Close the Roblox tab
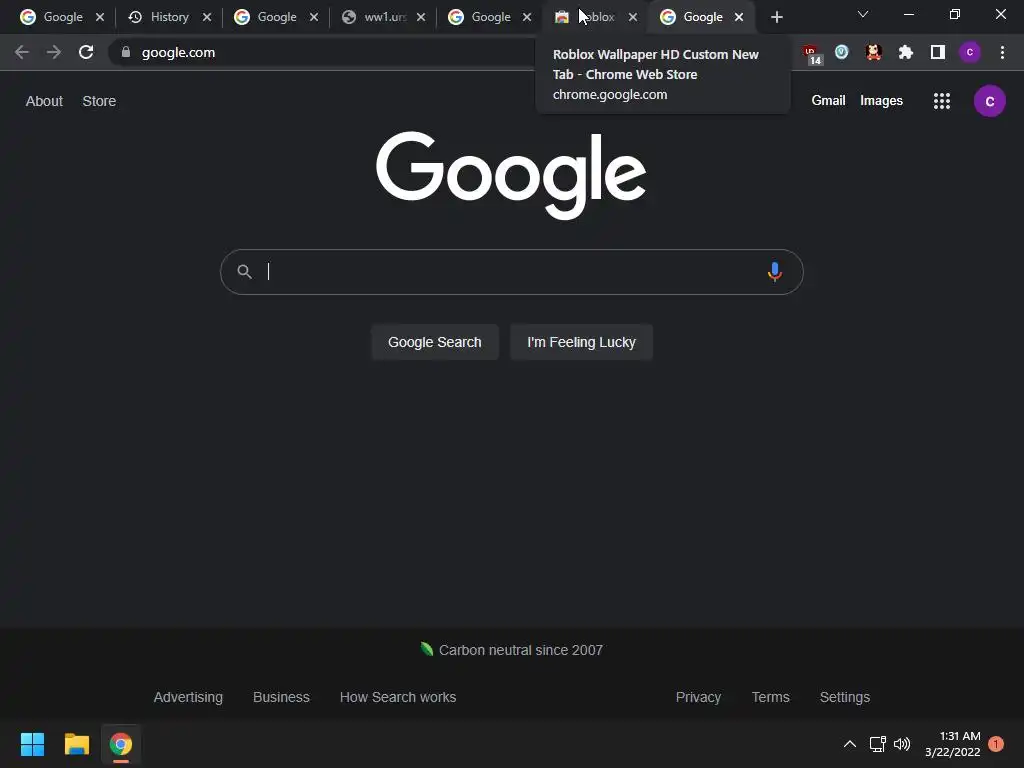Viewport: 1024px width, 768px height. click(x=633, y=17)
